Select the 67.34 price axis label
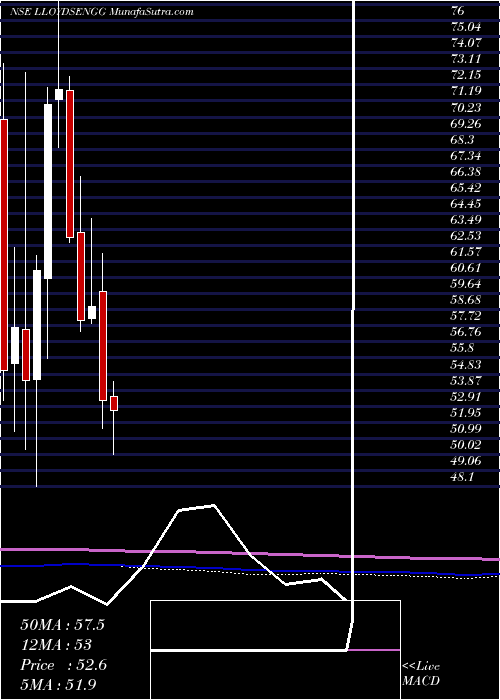The width and height of the screenshot is (500, 700). pos(466,155)
